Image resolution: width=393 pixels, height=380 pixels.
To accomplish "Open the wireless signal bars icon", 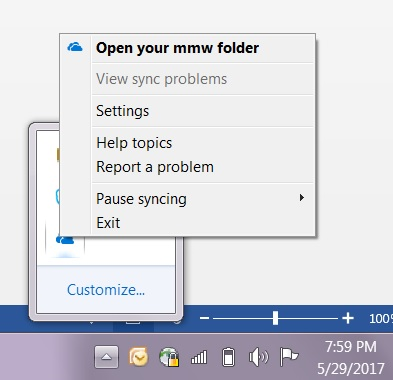I will [199, 358].
